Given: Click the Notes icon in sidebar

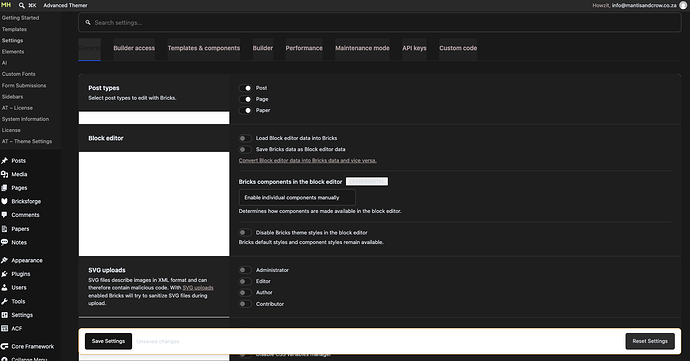Looking at the screenshot, I should point(4,242).
